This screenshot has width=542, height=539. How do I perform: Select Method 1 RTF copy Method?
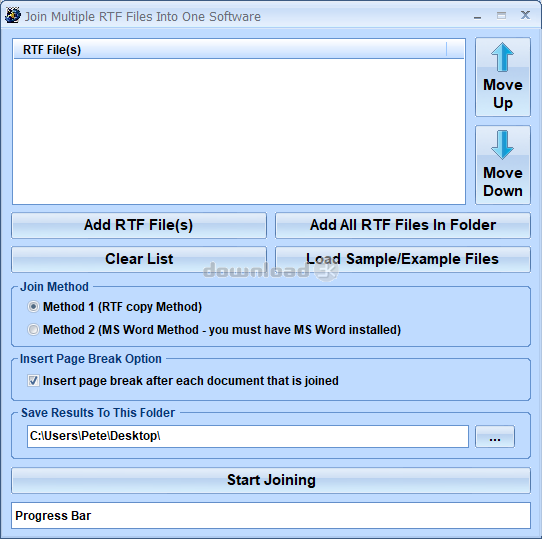click(33, 307)
